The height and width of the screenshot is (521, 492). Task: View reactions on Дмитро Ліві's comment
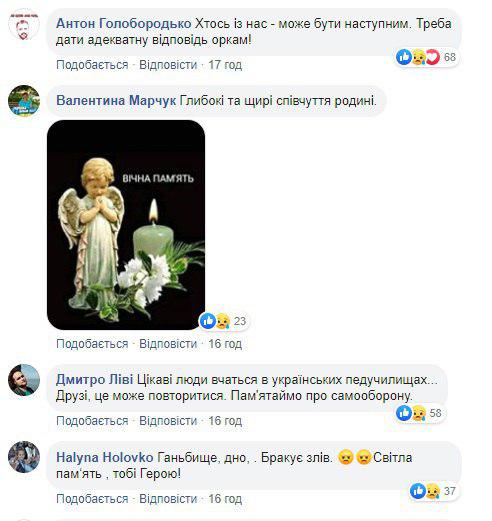[x=419, y=413]
